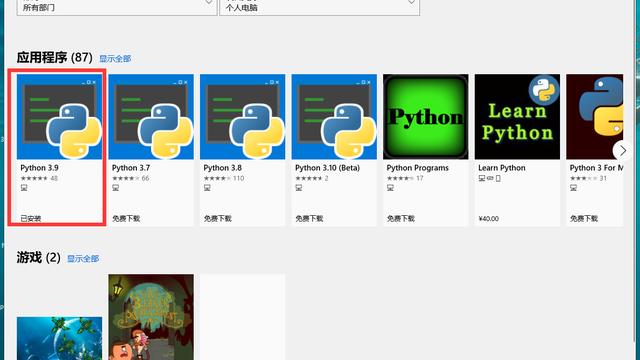Click the star rating of Python 3.10 (Beta)

click(x=309, y=178)
